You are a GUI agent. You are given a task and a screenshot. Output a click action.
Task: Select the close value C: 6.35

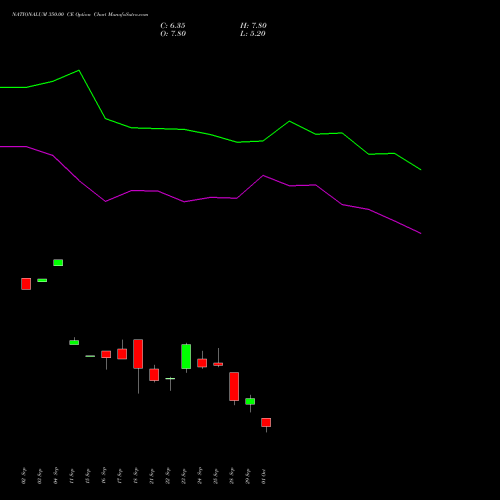click(x=173, y=26)
